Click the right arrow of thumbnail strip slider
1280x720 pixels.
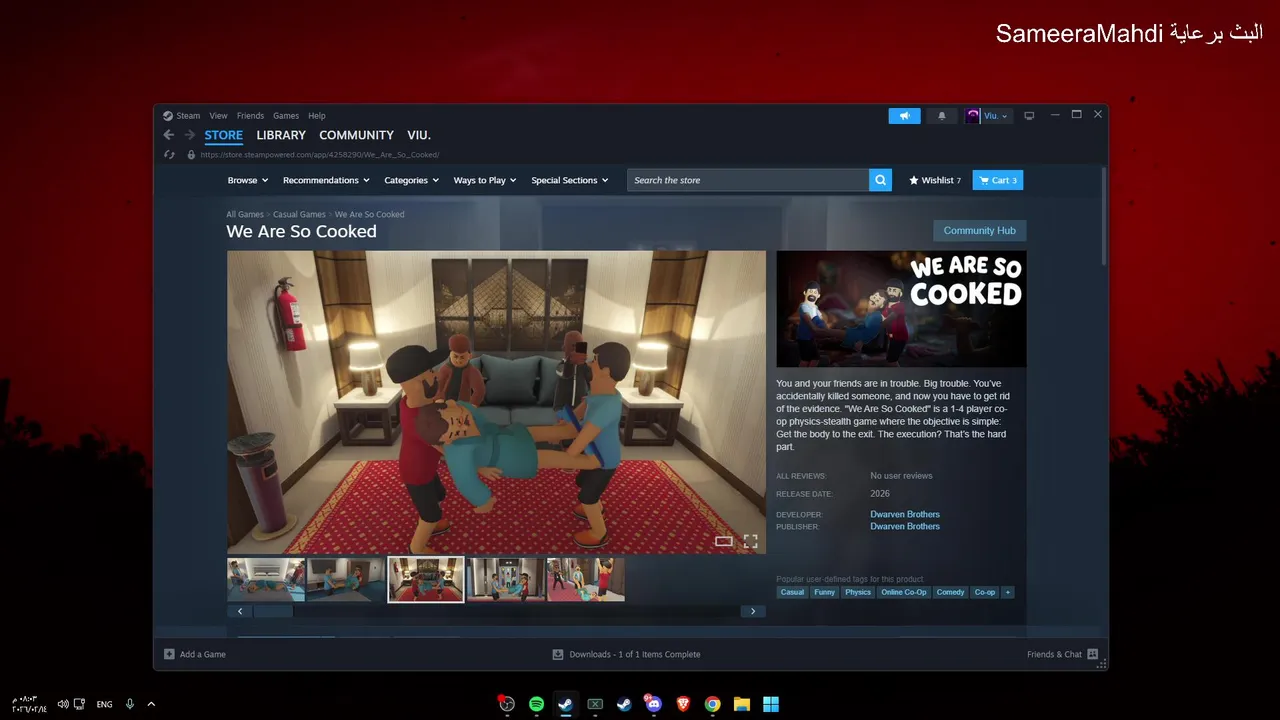pos(753,611)
